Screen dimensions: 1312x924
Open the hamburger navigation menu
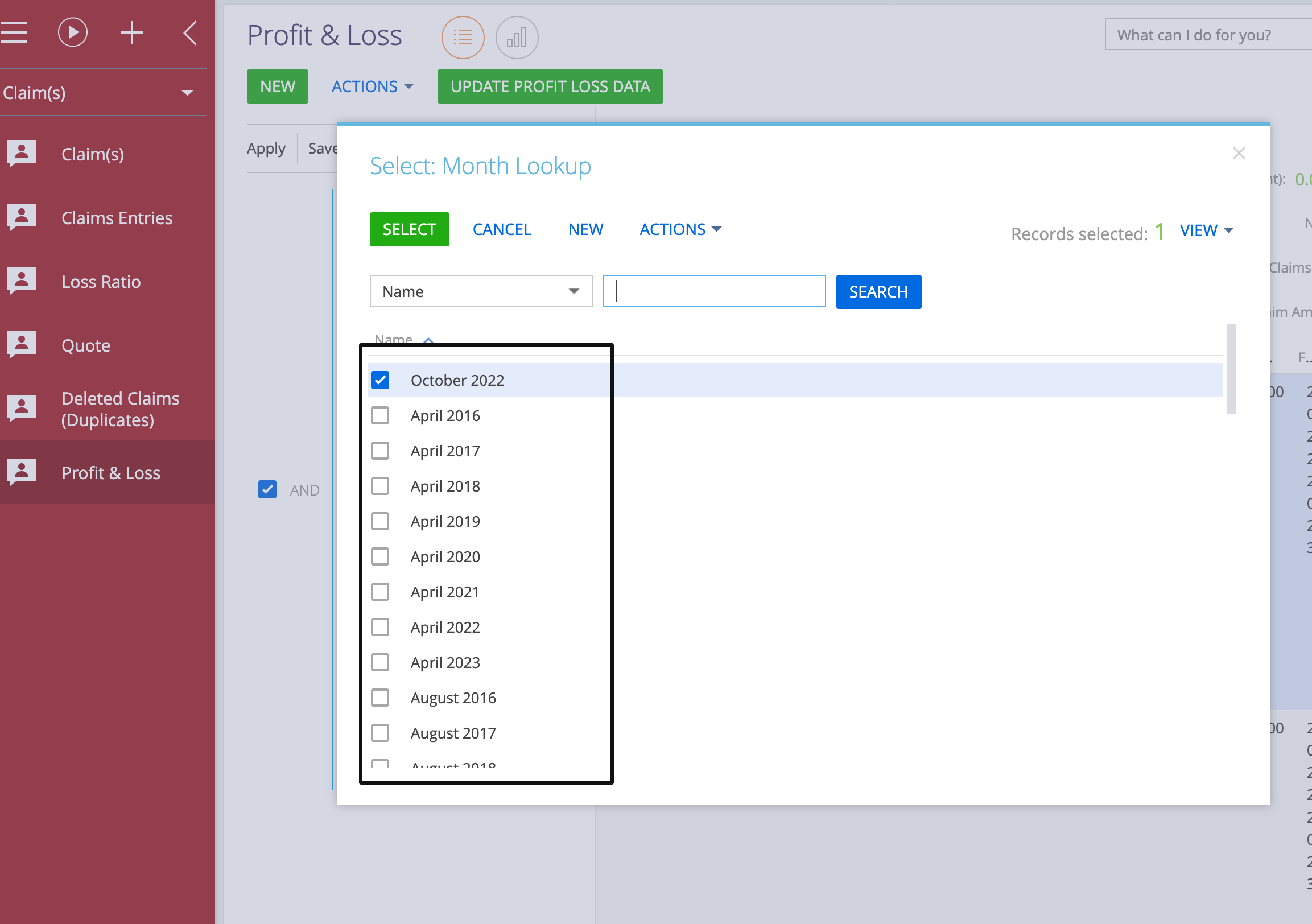coord(14,32)
